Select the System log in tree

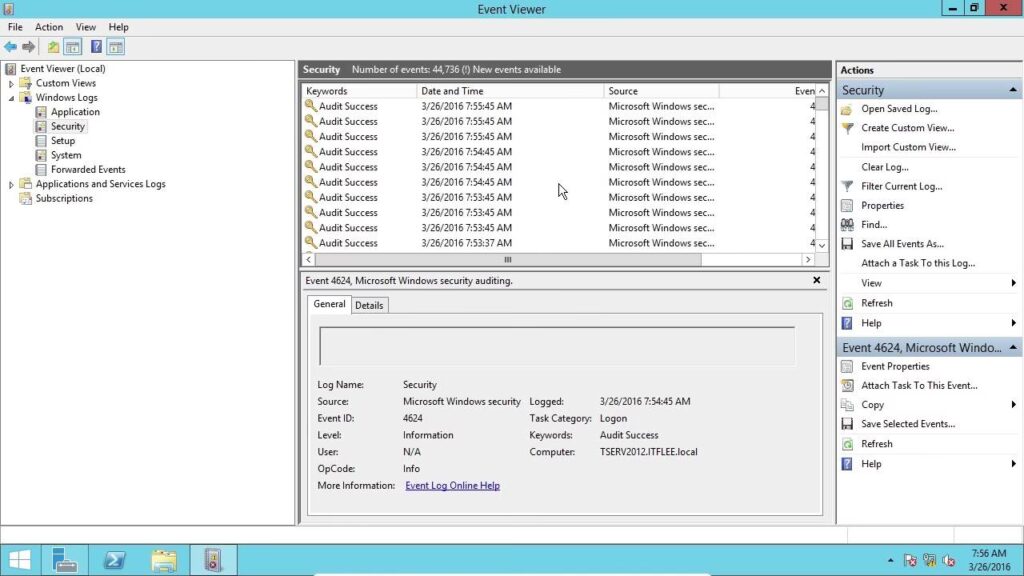pyautogui.click(x=66, y=155)
